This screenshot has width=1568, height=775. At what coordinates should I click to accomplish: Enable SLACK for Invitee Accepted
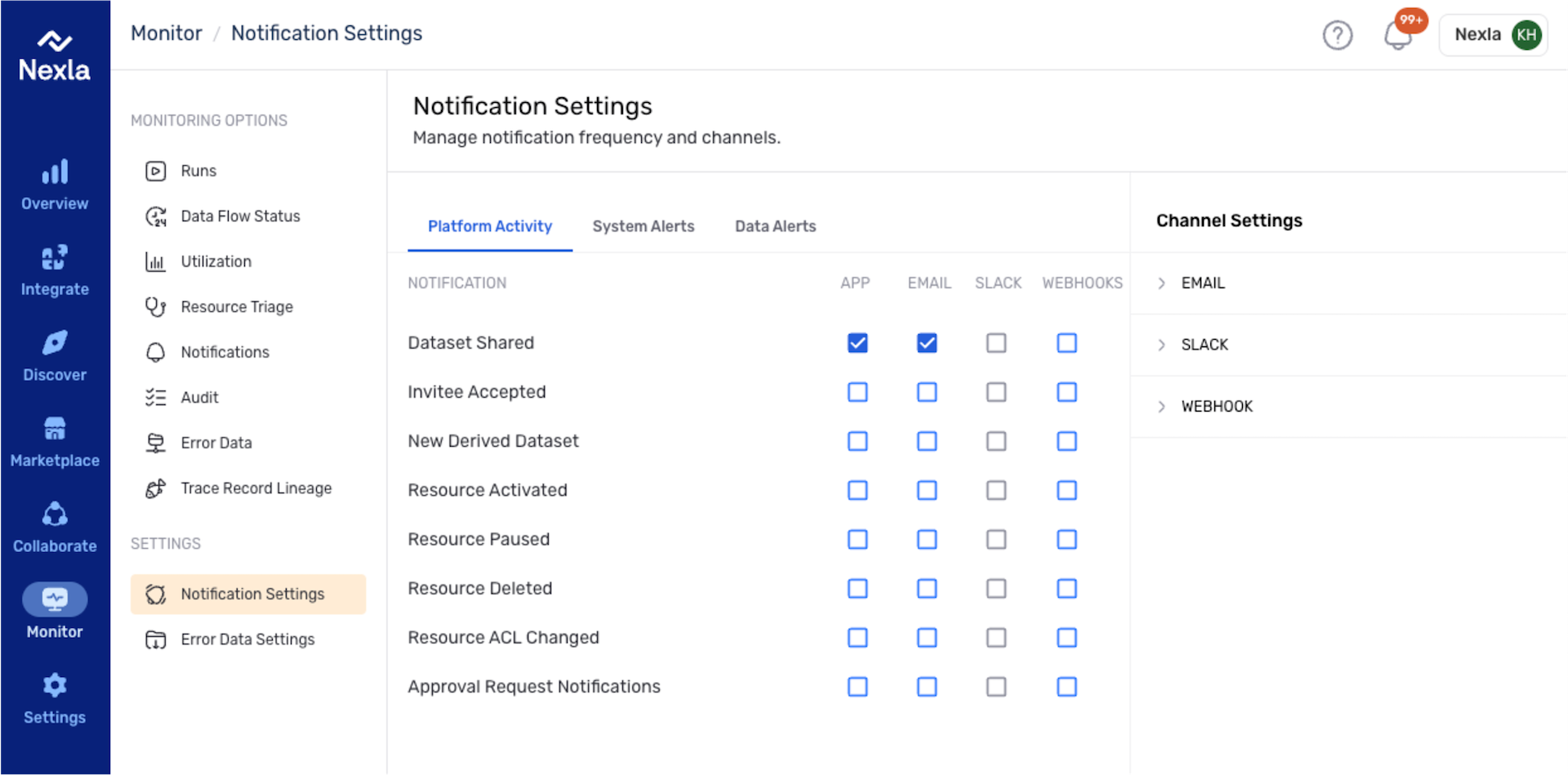tap(996, 392)
